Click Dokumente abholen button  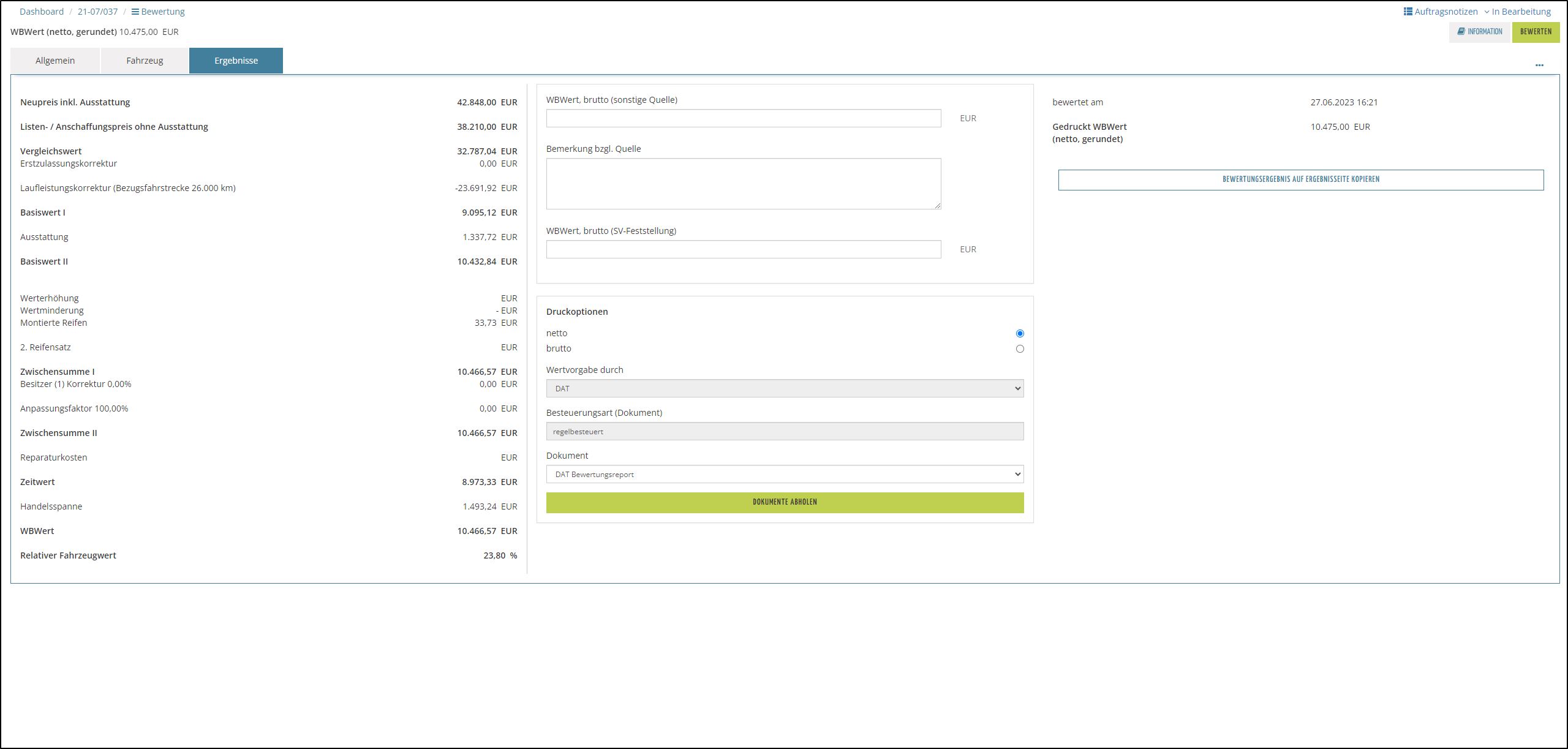tap(784, 502)
